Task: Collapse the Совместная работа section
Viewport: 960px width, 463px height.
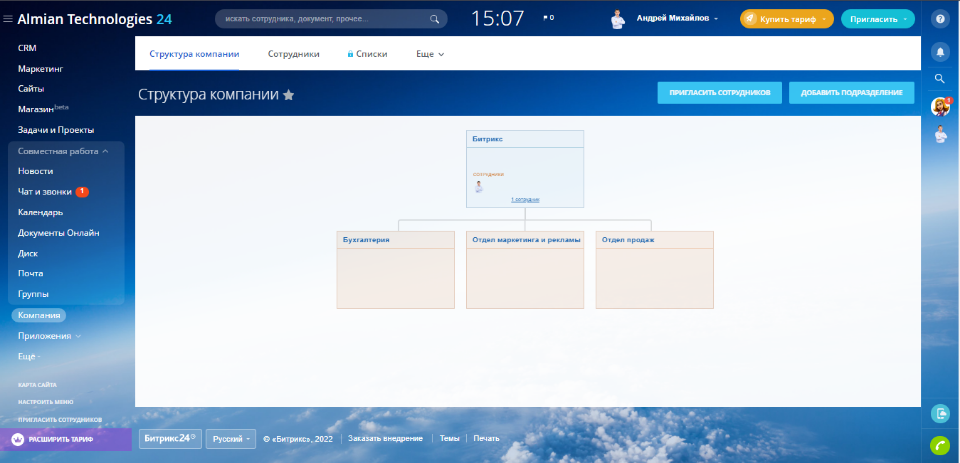Action: [63, 151]
